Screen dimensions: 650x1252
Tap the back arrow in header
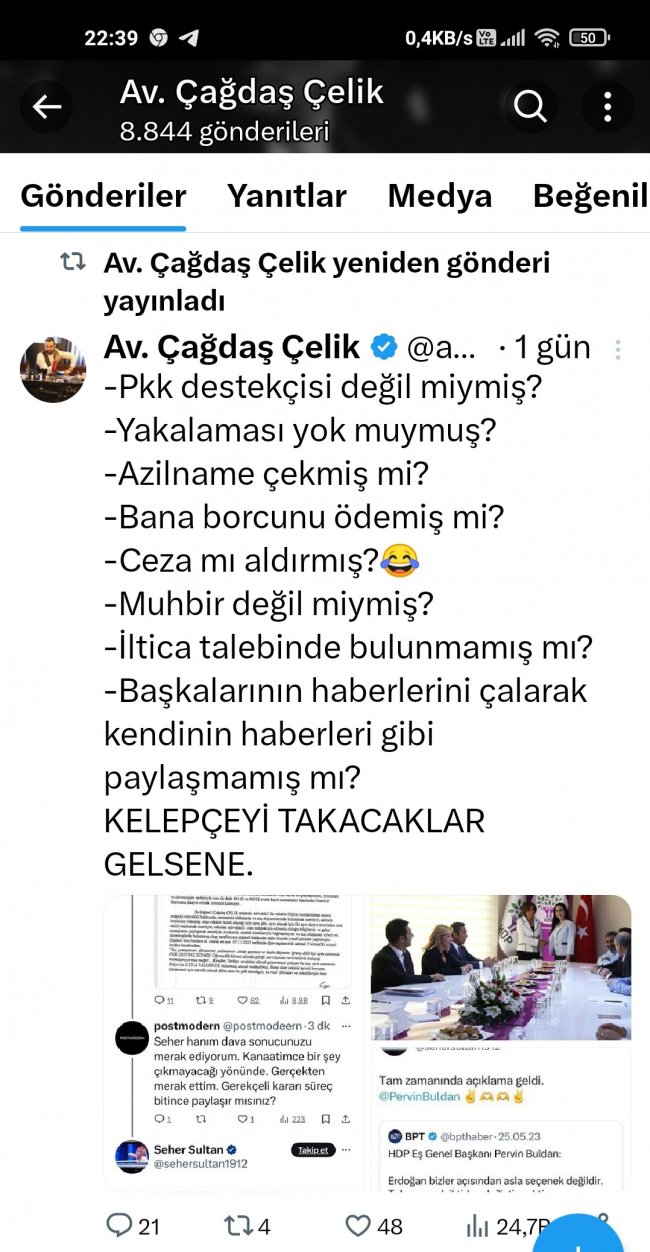(47, 107)
